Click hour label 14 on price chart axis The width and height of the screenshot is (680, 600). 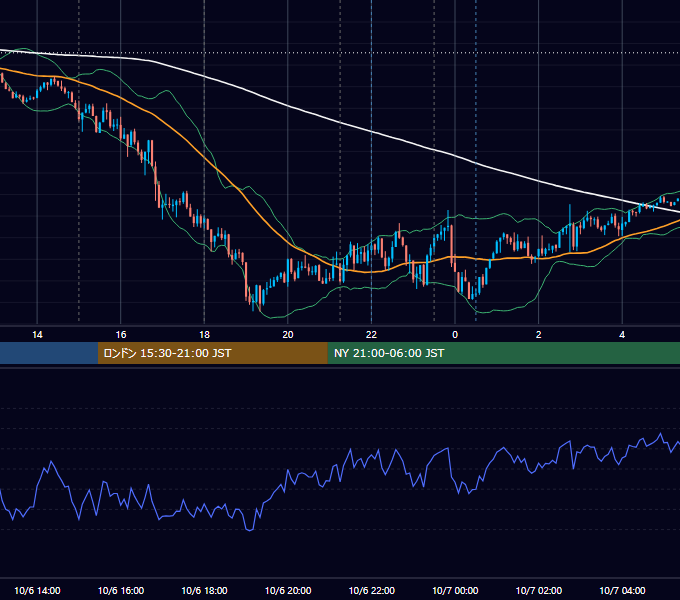(37, 335)
